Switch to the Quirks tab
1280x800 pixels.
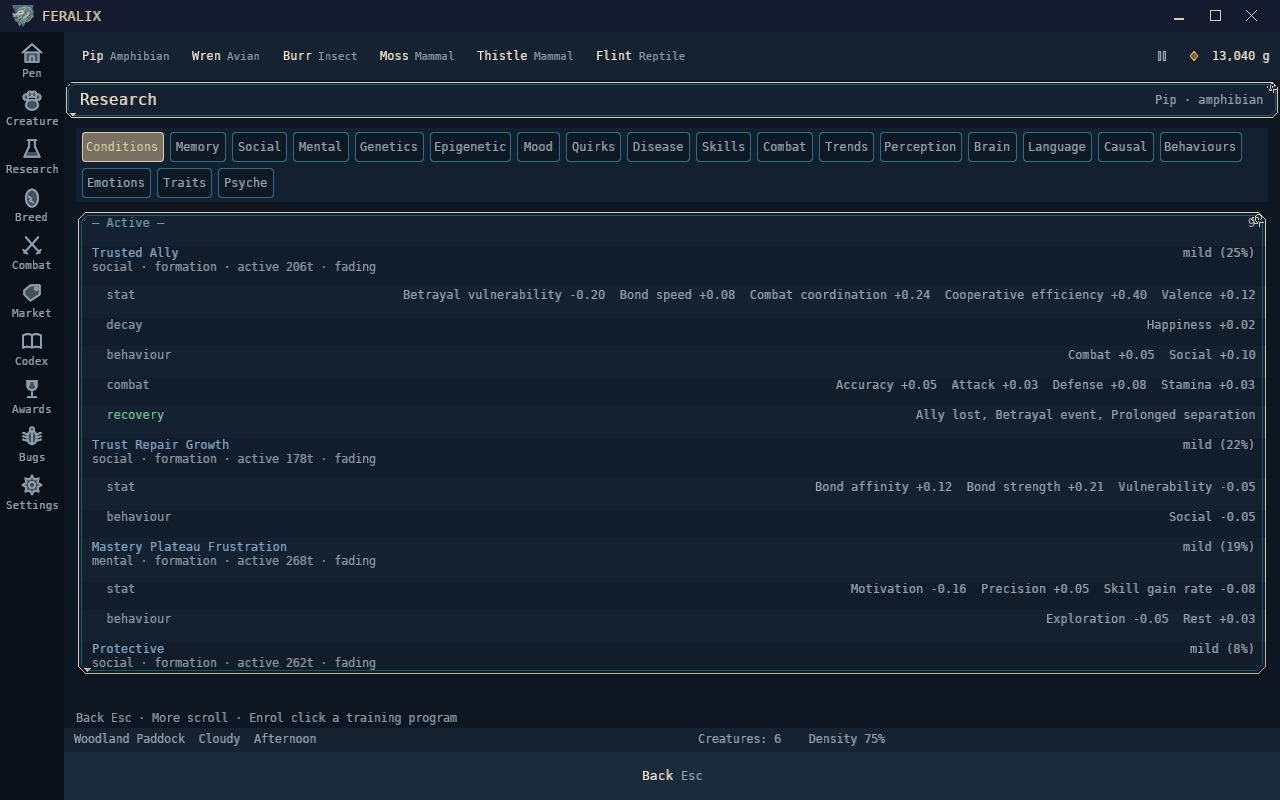click(x=593, y=147)
